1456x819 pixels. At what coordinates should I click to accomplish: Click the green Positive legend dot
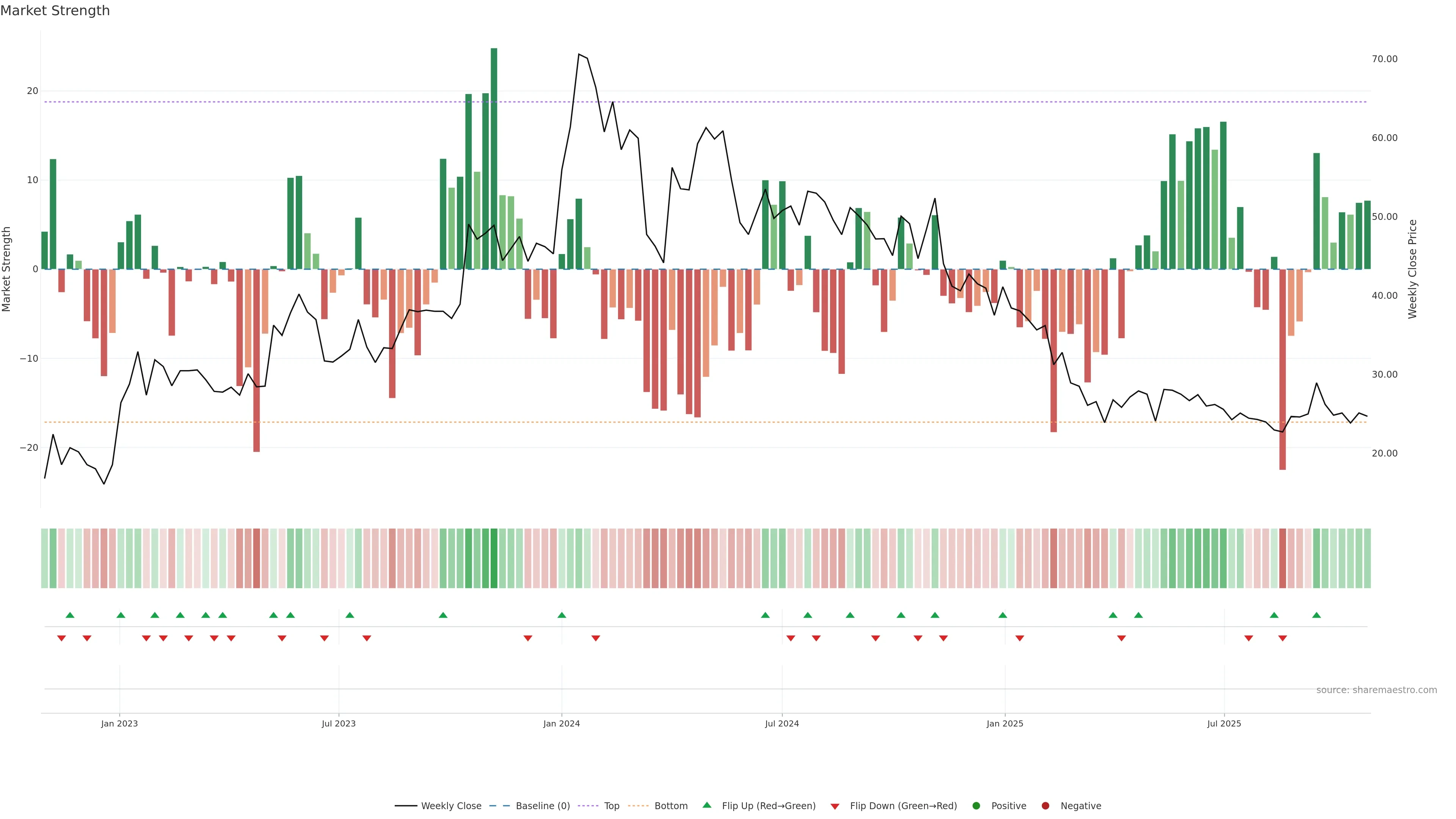(x=976, y=806)
